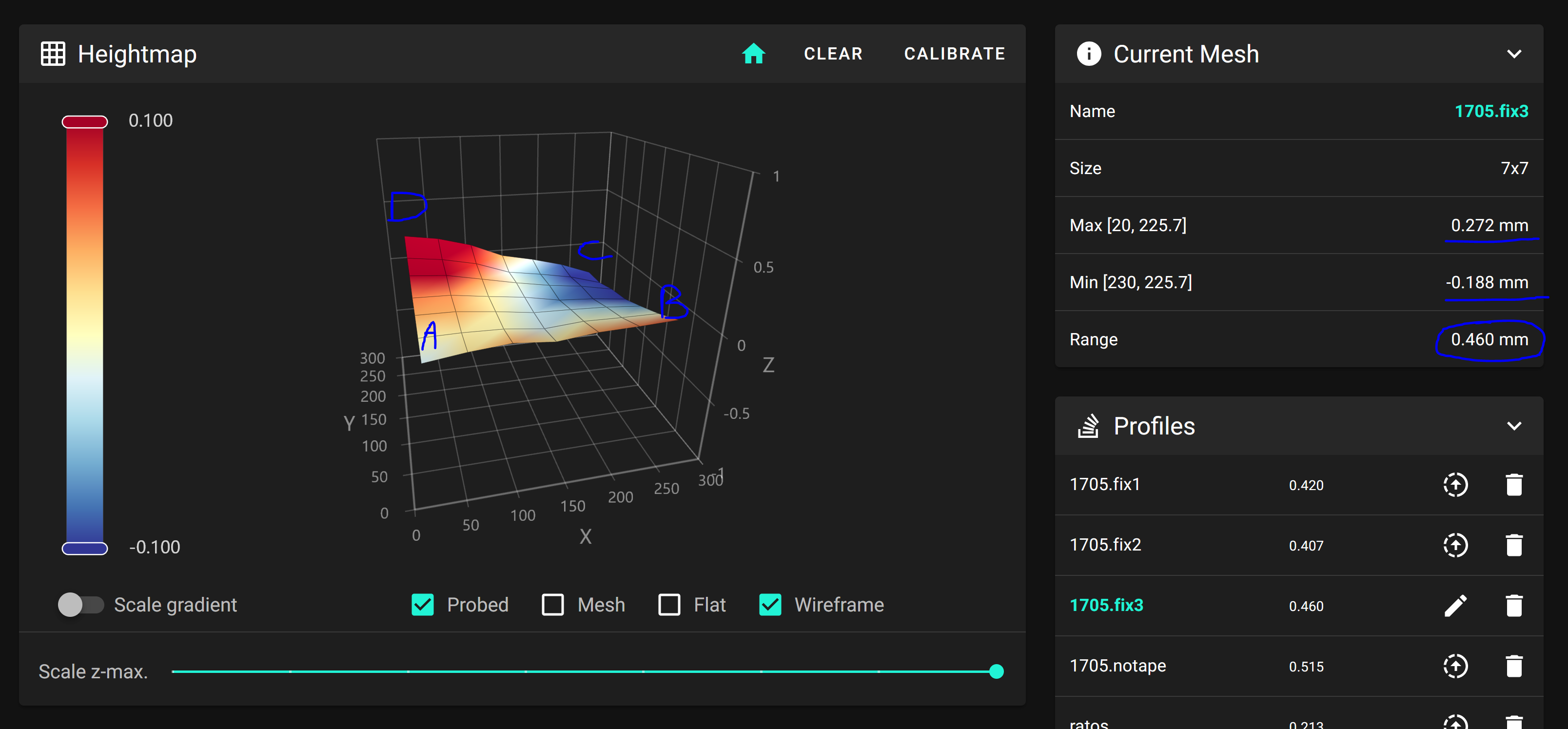Load the 1705.notape profile
1568x729 pixels.
tap(1455, 666)
